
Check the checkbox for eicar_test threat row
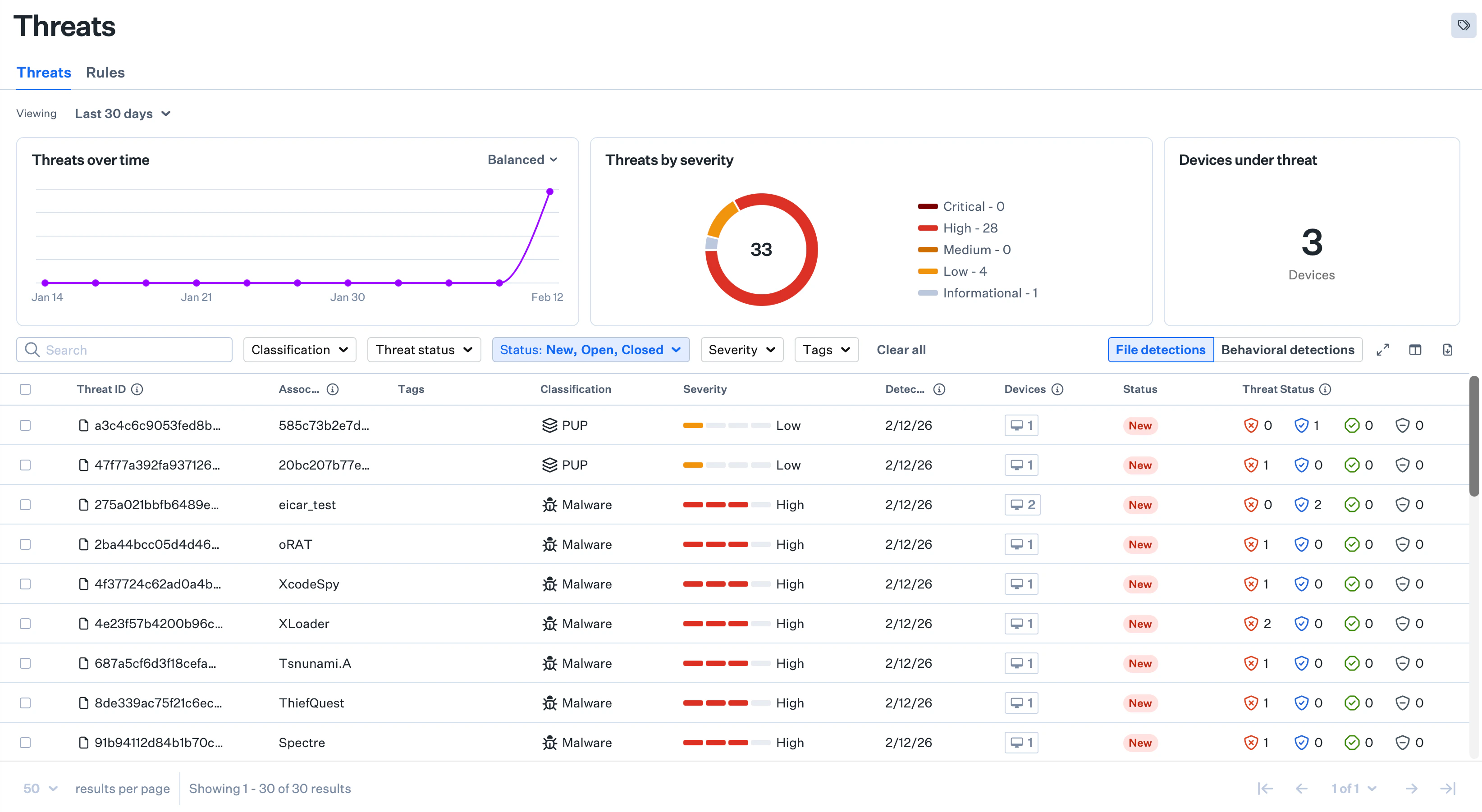(x=25, y=504)
